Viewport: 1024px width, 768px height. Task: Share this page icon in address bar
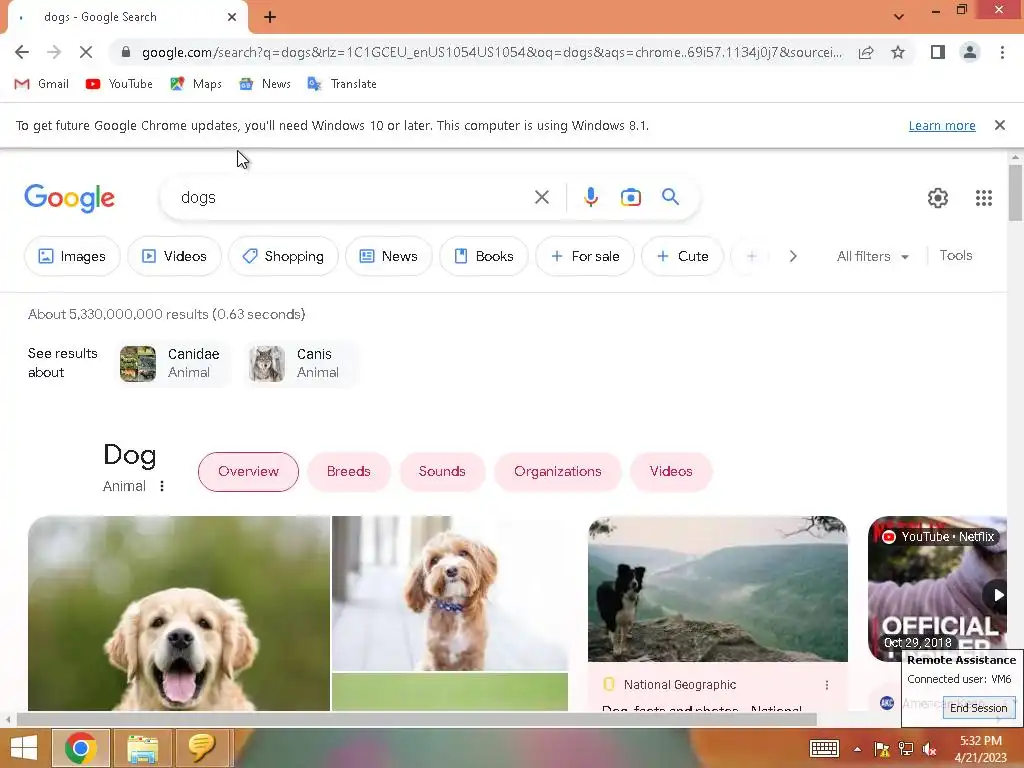point(866,52)
